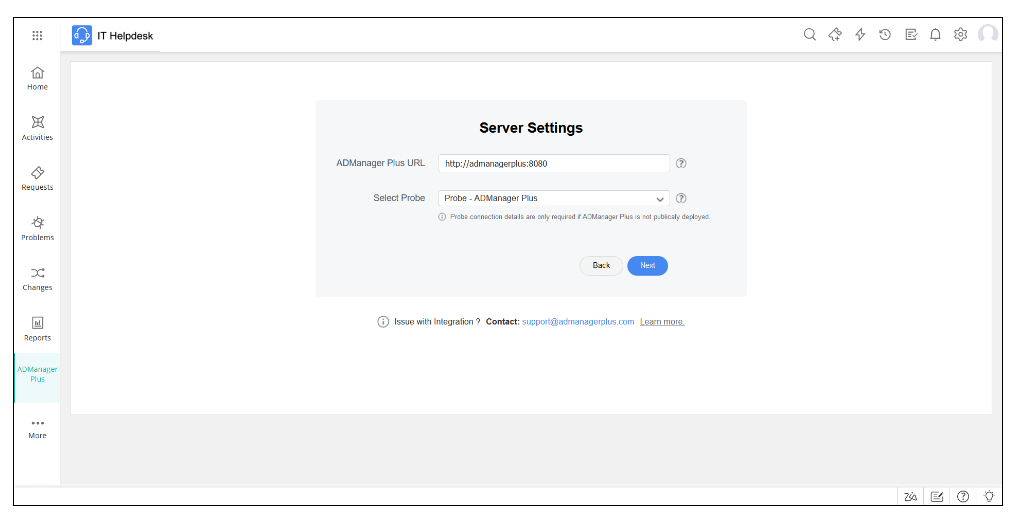Image resolution: width=1016 pixels, height=512 pixels.
Task: Click the lightbulb tips icon in the bottom bar
Action: [x=989, y=496]
